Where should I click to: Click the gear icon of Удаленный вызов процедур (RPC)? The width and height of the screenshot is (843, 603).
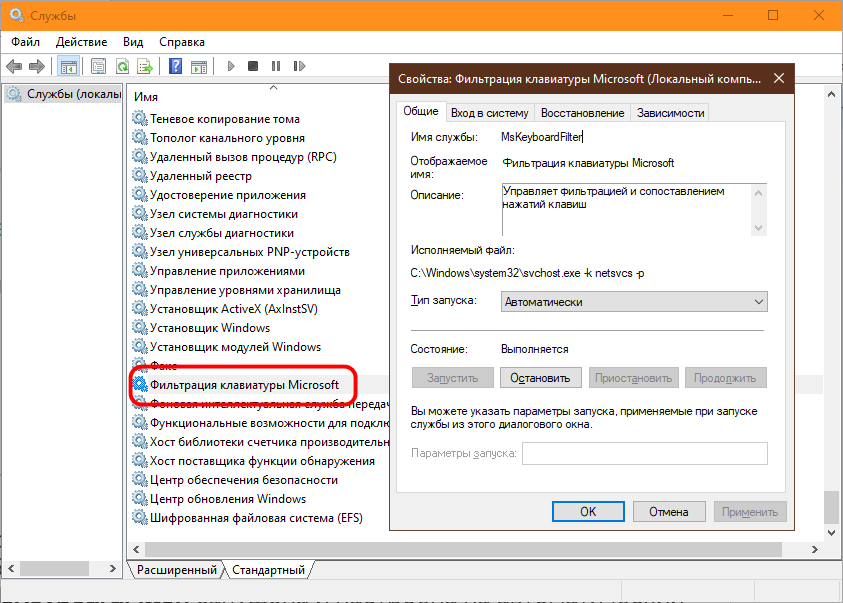(x=140, y=156)
